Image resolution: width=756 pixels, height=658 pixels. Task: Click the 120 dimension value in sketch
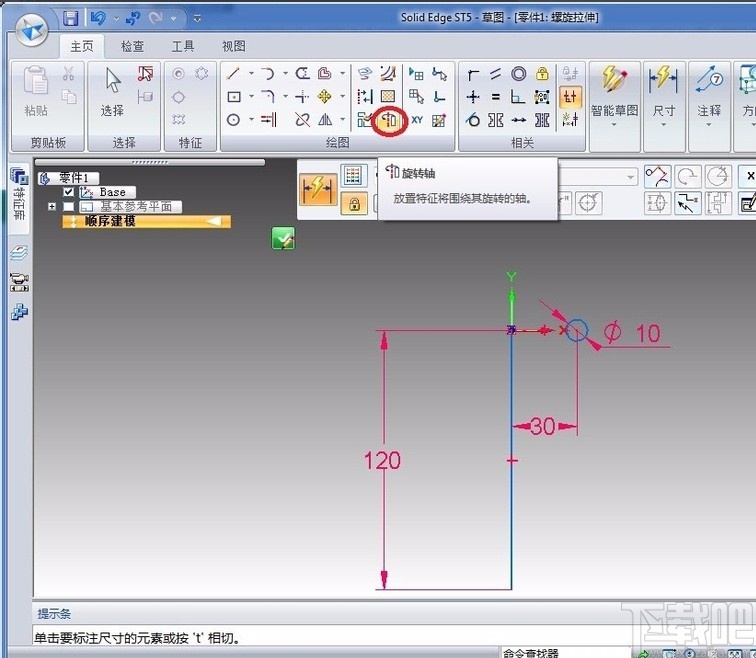pos(382,461)
